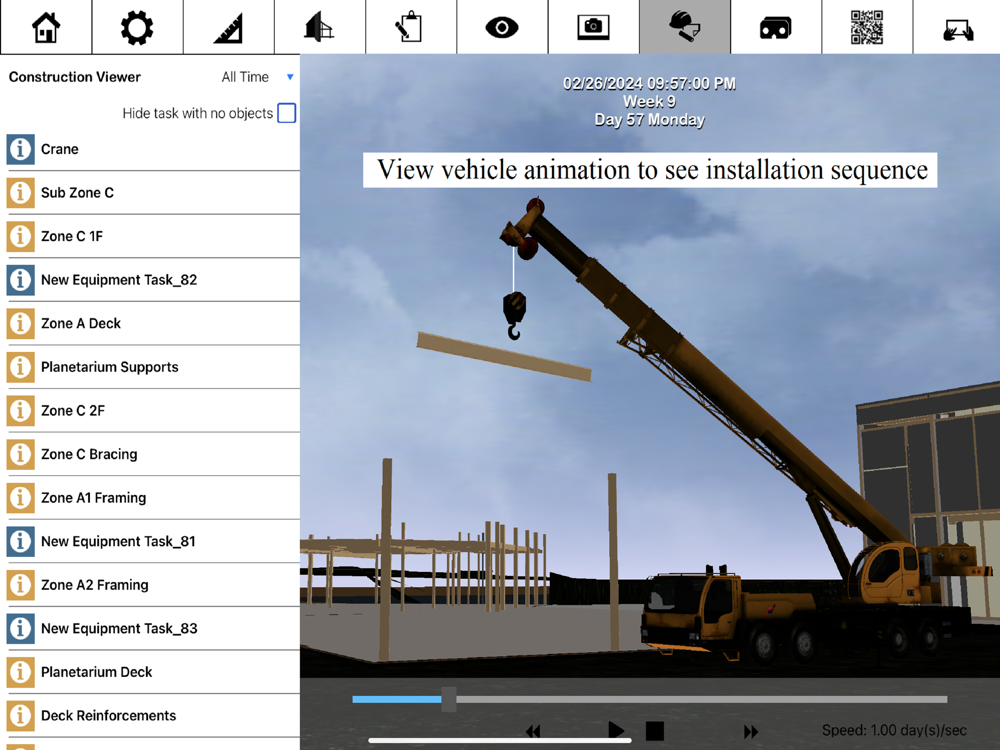This screenshot has width=1000, height=750.
Task: Select the Zone C 1F task label
Action: (x=72, y=236)
